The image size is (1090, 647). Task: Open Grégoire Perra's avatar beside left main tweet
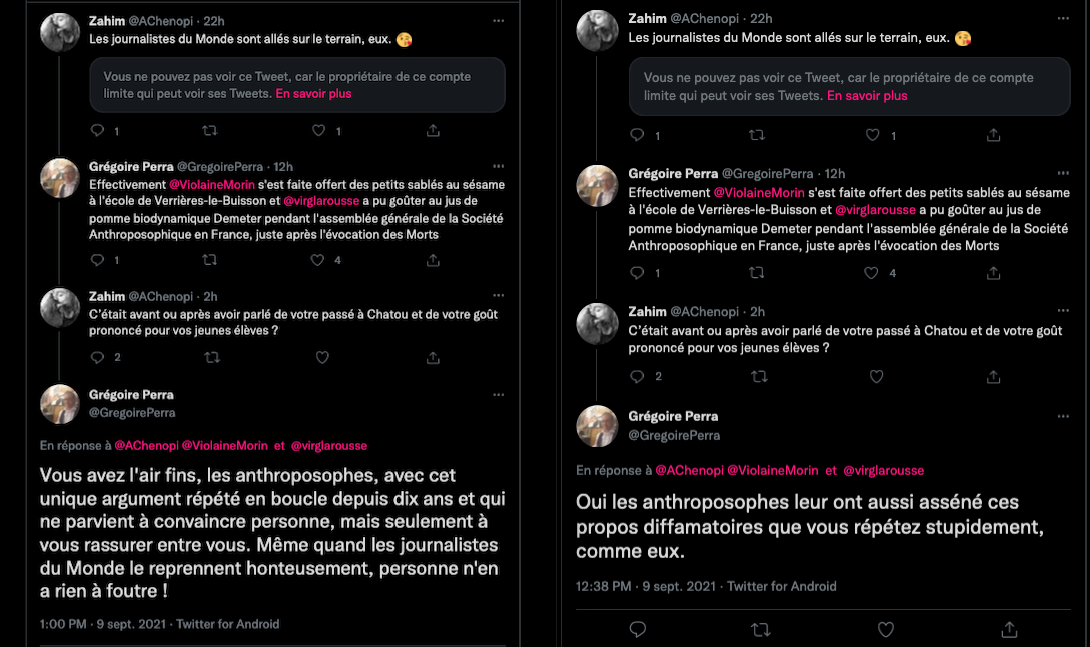(x=59, y=404)
